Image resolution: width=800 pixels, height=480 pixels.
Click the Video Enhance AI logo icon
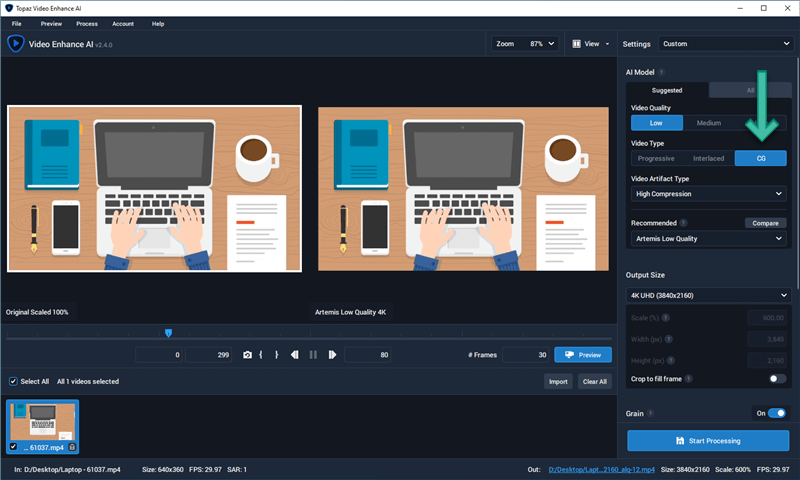pyautogui.click(x=15, y=43)
